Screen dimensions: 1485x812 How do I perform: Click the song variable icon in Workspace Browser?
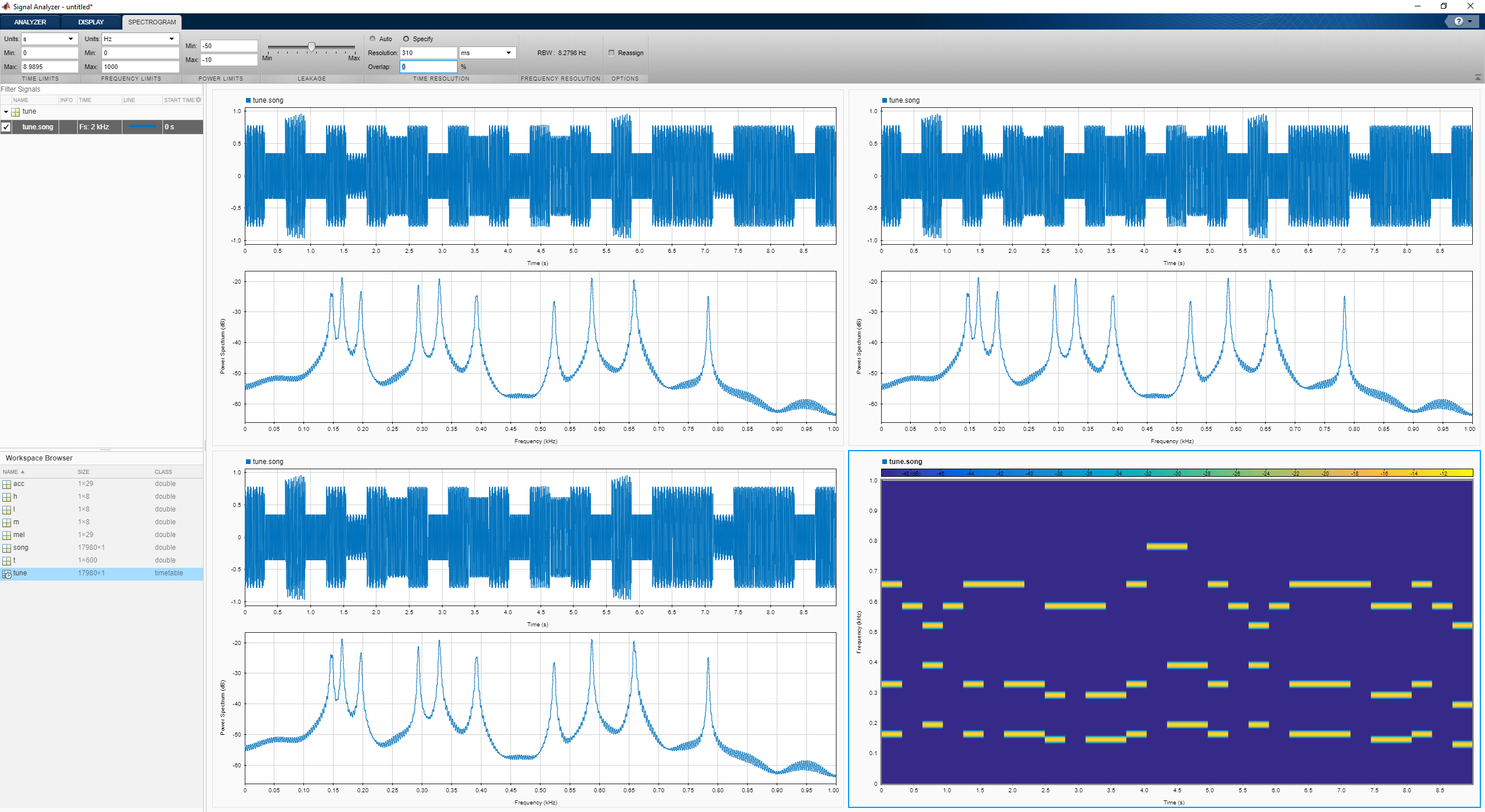coord(7,548)
